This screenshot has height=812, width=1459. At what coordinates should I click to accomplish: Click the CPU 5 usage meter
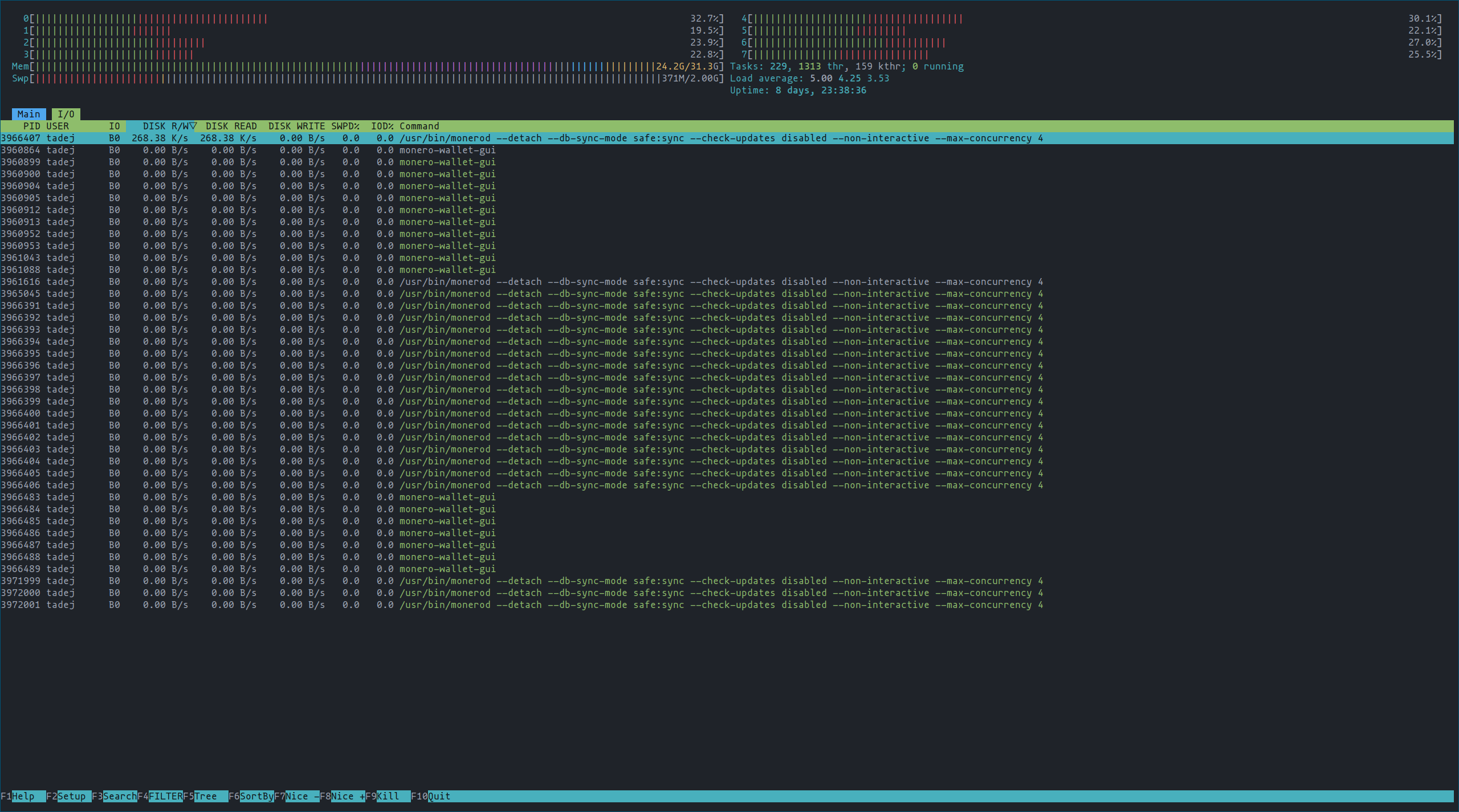pyautogui.click(x=1091, y=30)
